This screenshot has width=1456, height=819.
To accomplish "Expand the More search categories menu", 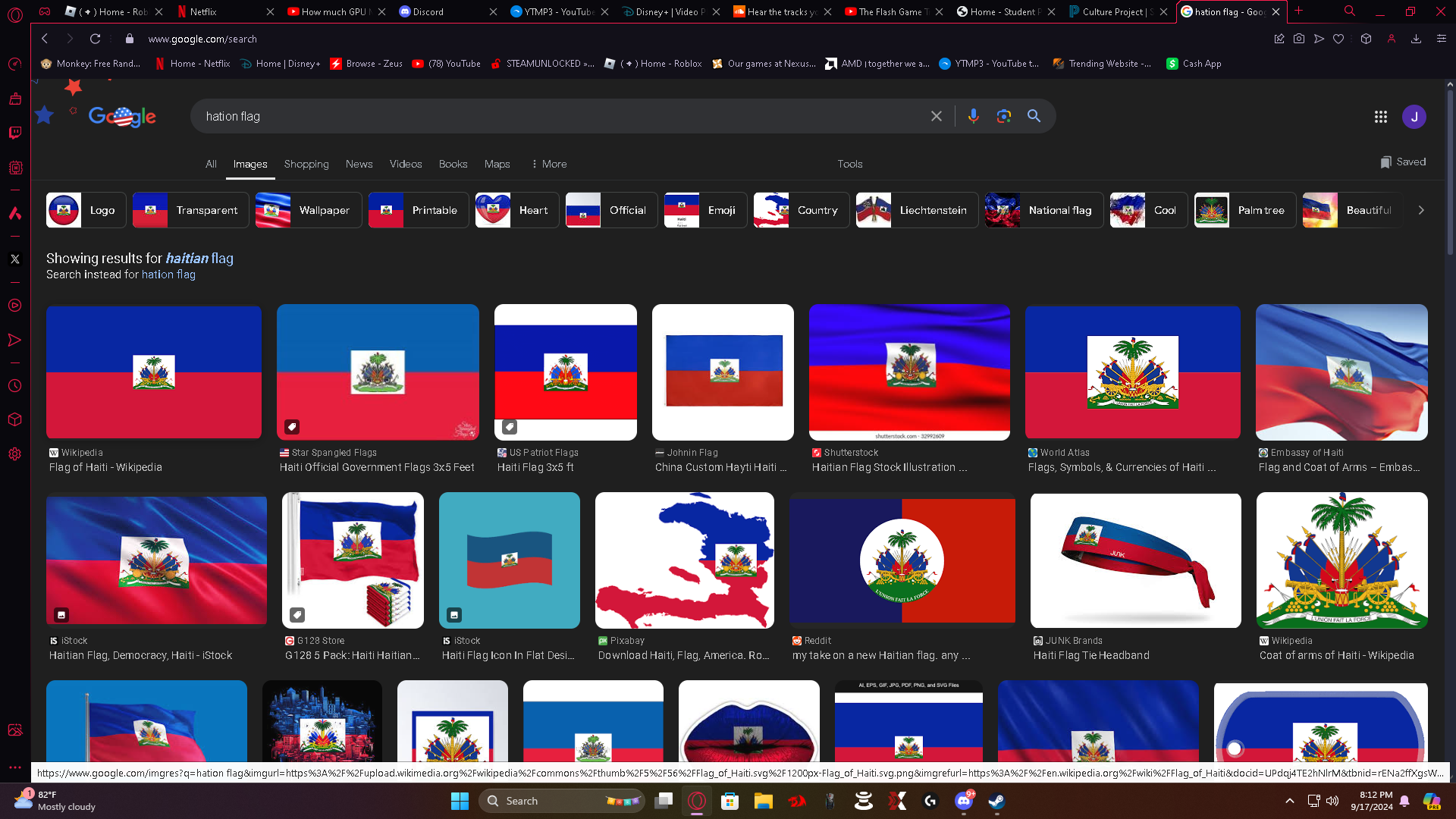I will click(549, 164).
